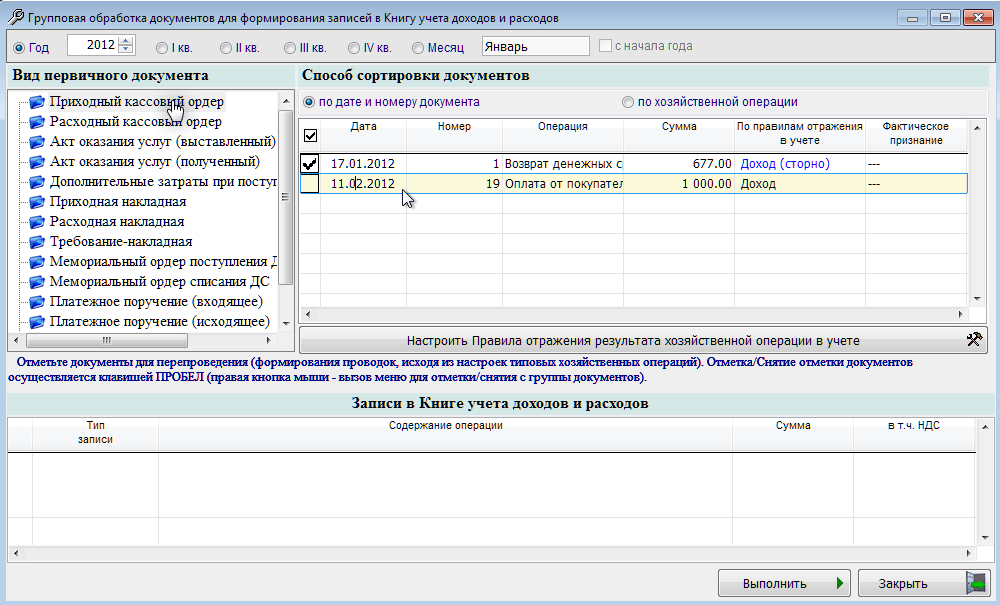1000x605 pixels.
Task: Click up arrow of document tree scrollbar
Action: pos(286,102)
